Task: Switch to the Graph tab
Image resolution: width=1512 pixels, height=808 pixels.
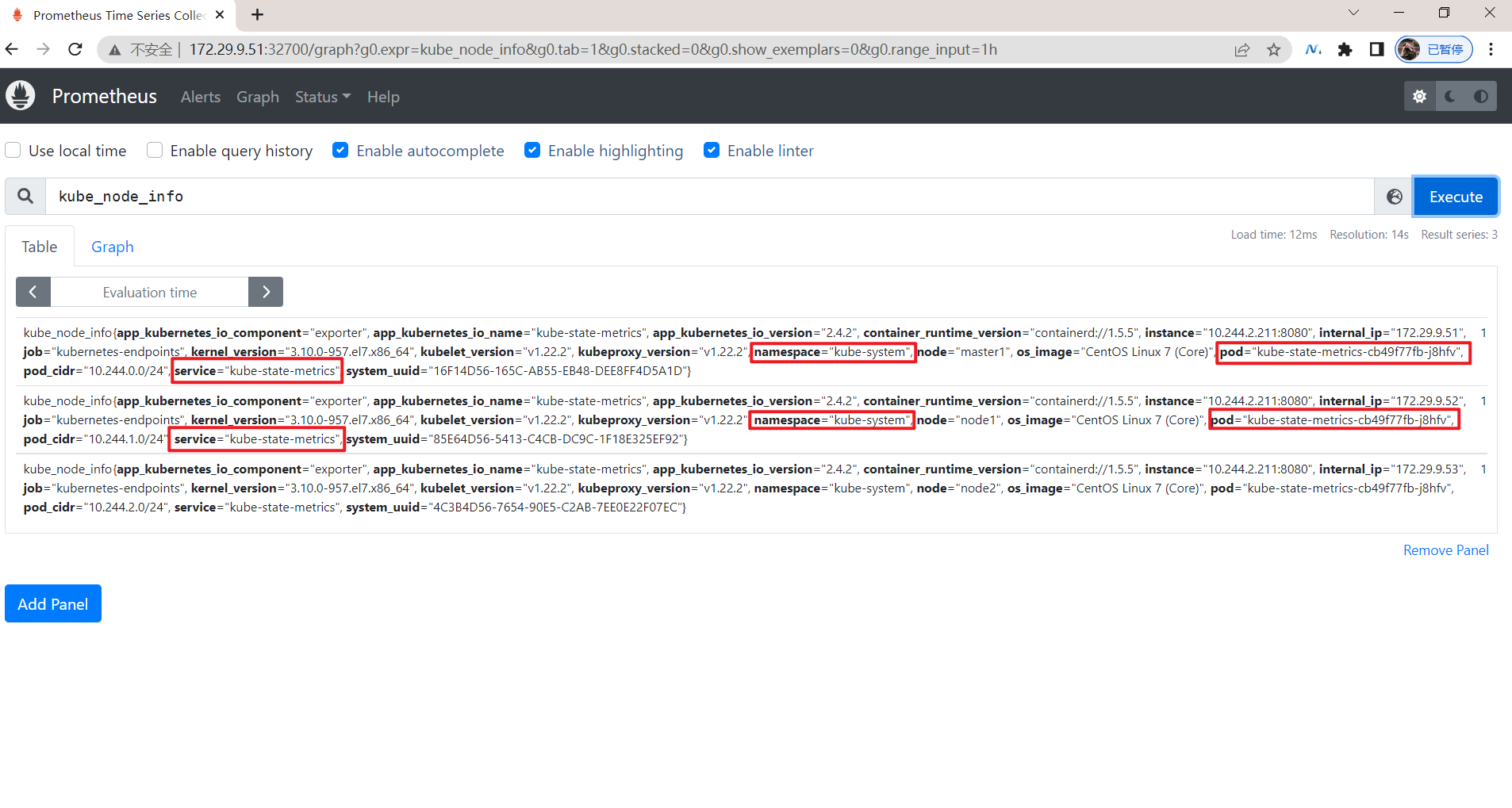Action: (113, 247)
